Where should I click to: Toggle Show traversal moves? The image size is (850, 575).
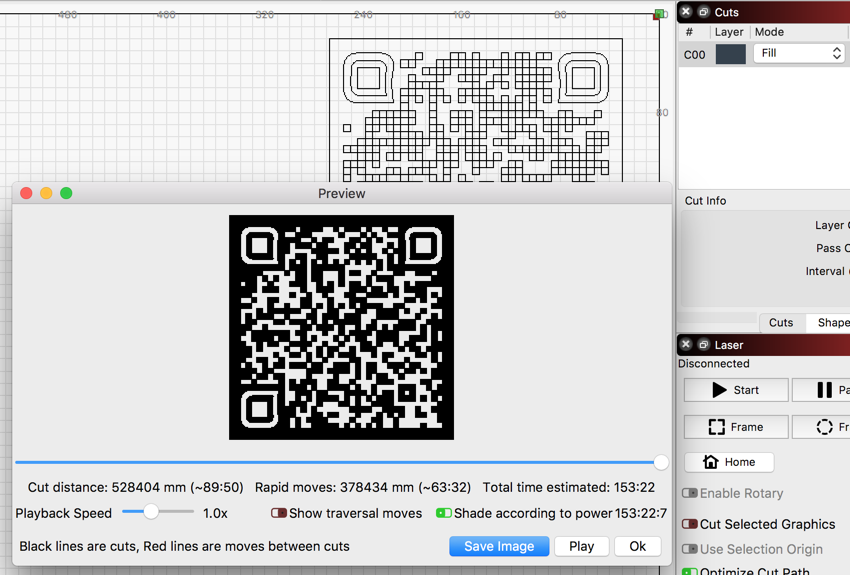pyautogui.click(x=279, y=513)
